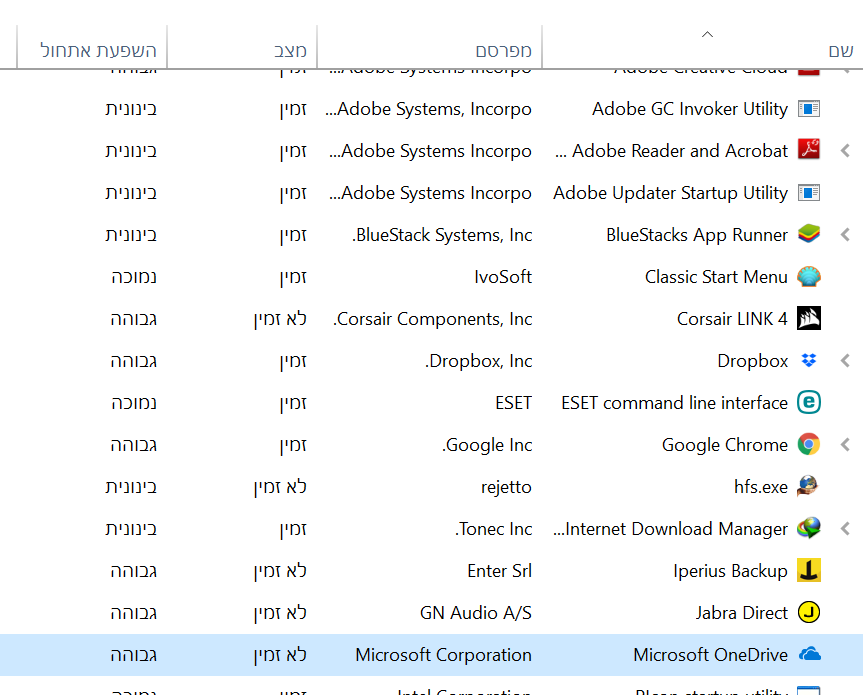Image resolution: width=863 pixels, height=695 pixels.
Task: Click the Iperius Backup icon
Action: tap(809, 571)
